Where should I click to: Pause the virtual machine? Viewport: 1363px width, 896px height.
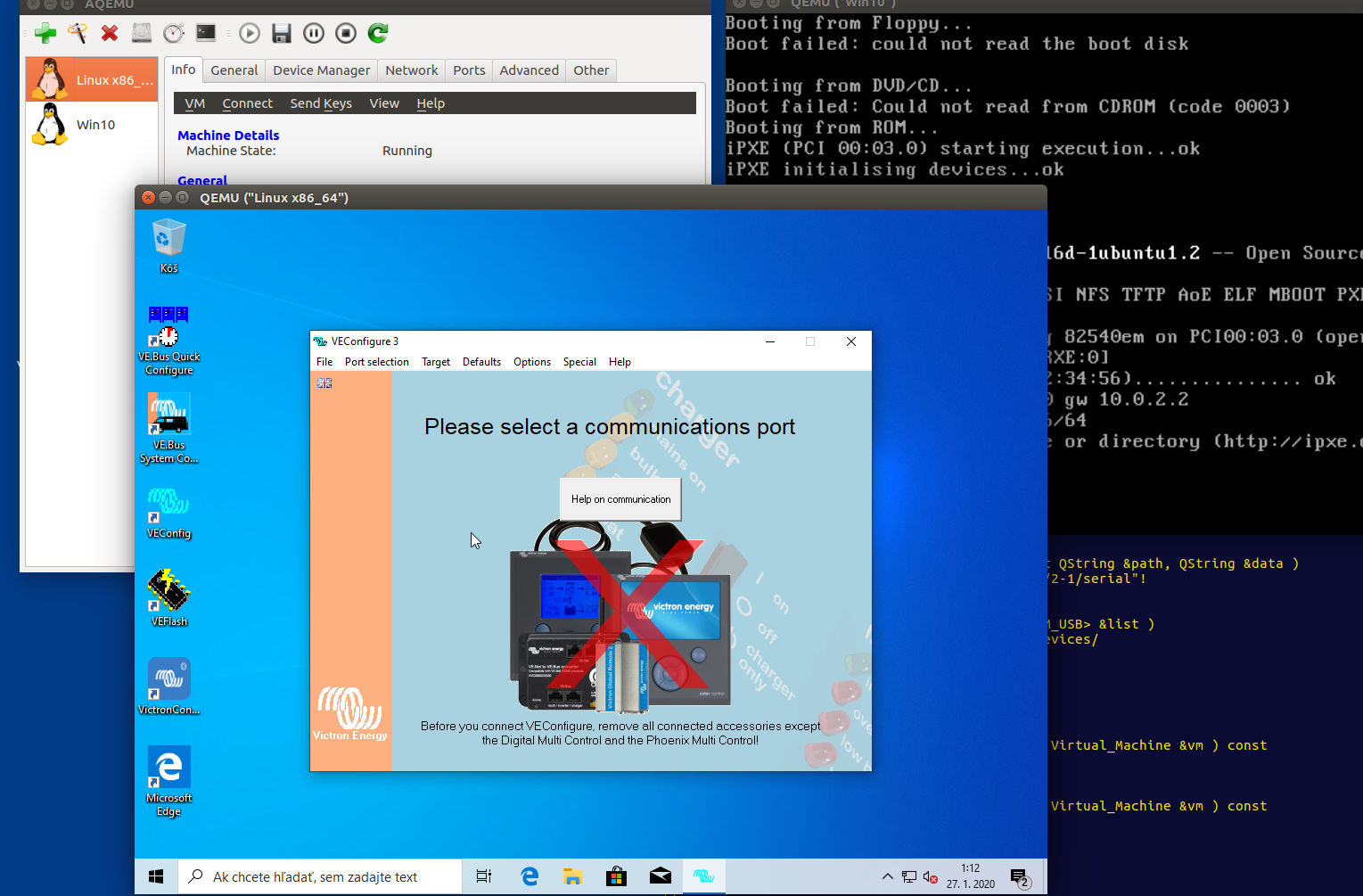click(314, 34)
